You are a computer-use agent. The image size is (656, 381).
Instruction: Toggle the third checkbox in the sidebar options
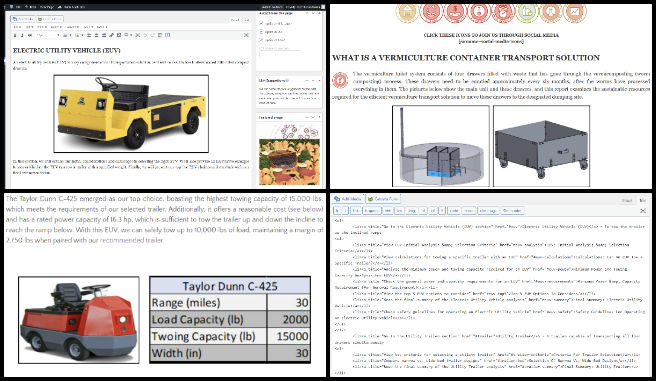coord(261,40)
